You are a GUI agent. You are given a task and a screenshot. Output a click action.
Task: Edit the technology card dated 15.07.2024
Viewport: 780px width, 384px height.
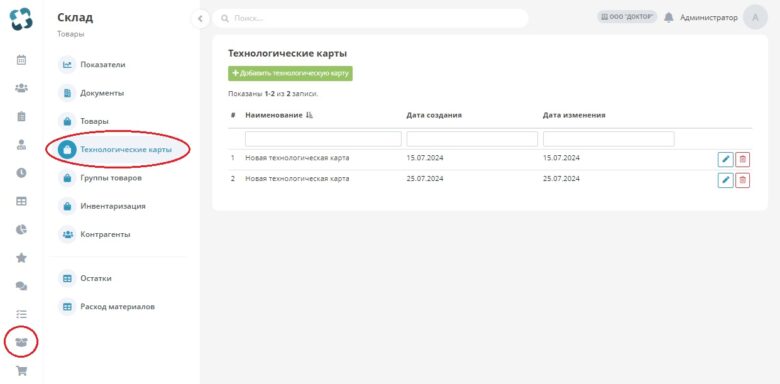(x=725, y=159)
